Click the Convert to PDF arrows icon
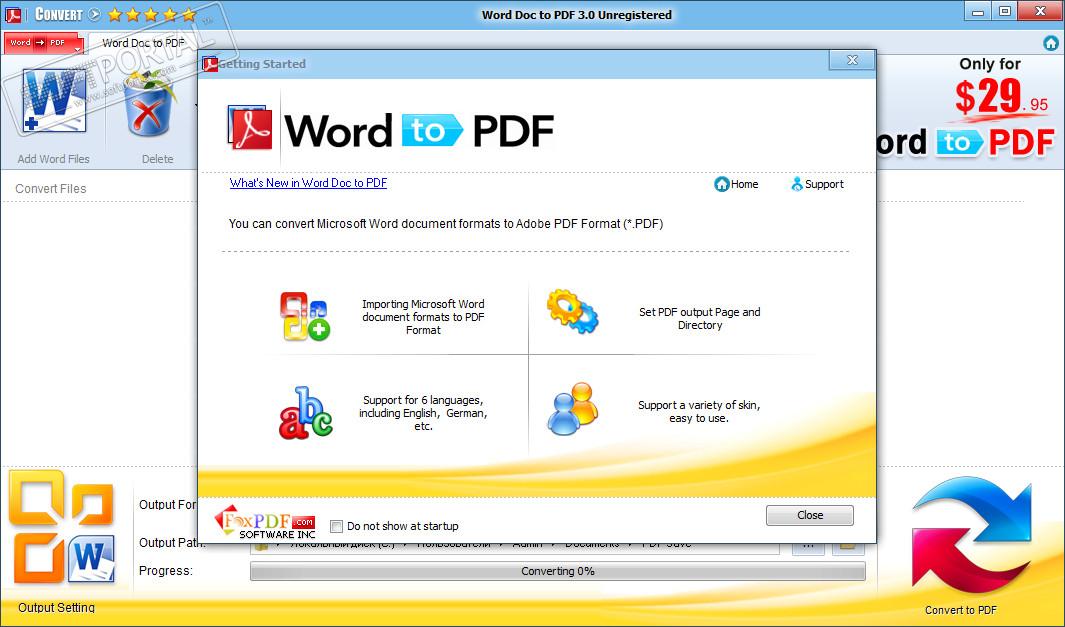Image resolution: width=1065 pixels, height=627 pixels. click(x=971, y=537)
